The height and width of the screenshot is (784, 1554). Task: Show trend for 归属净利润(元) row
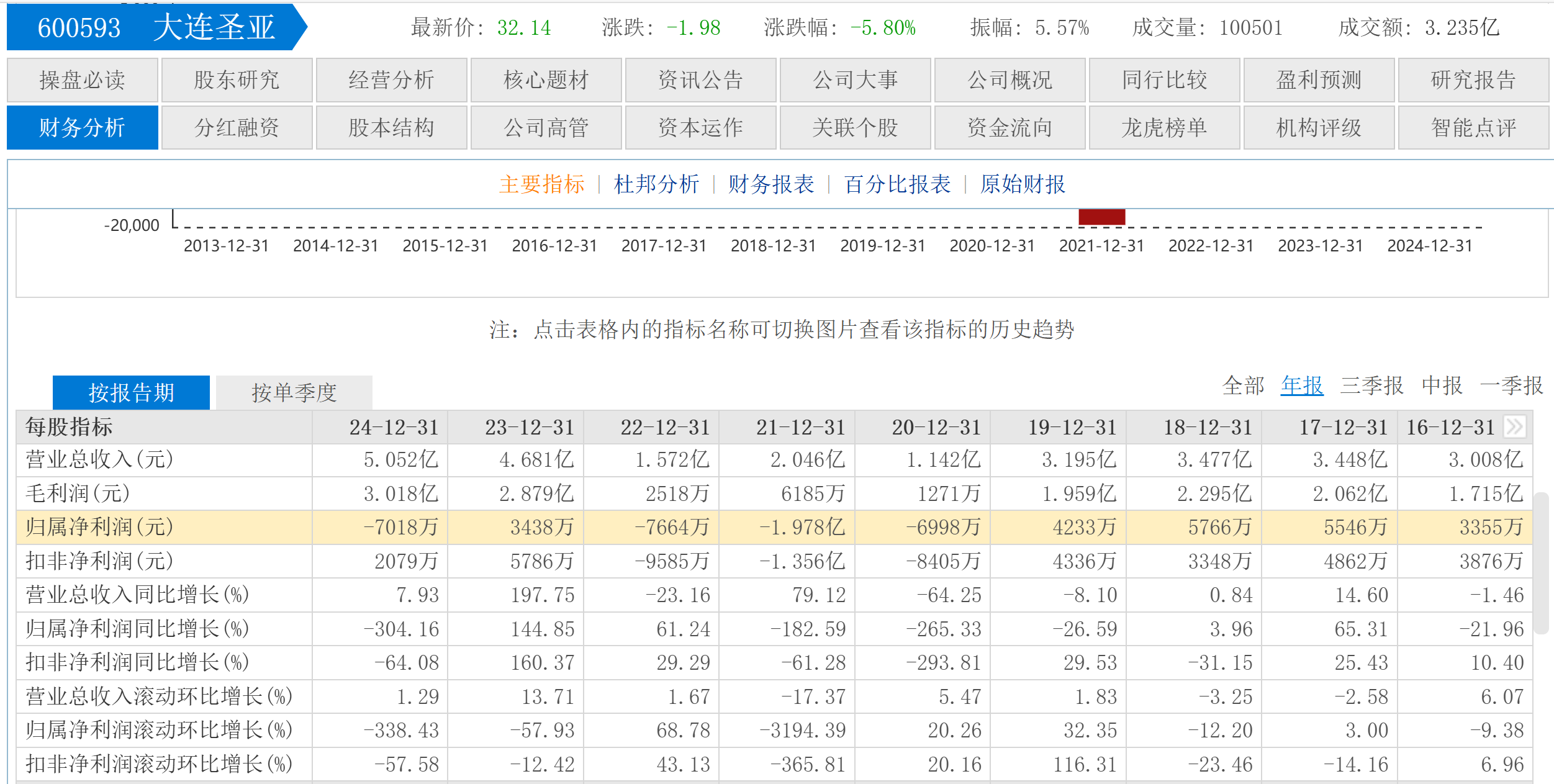[x=99, y=527]
